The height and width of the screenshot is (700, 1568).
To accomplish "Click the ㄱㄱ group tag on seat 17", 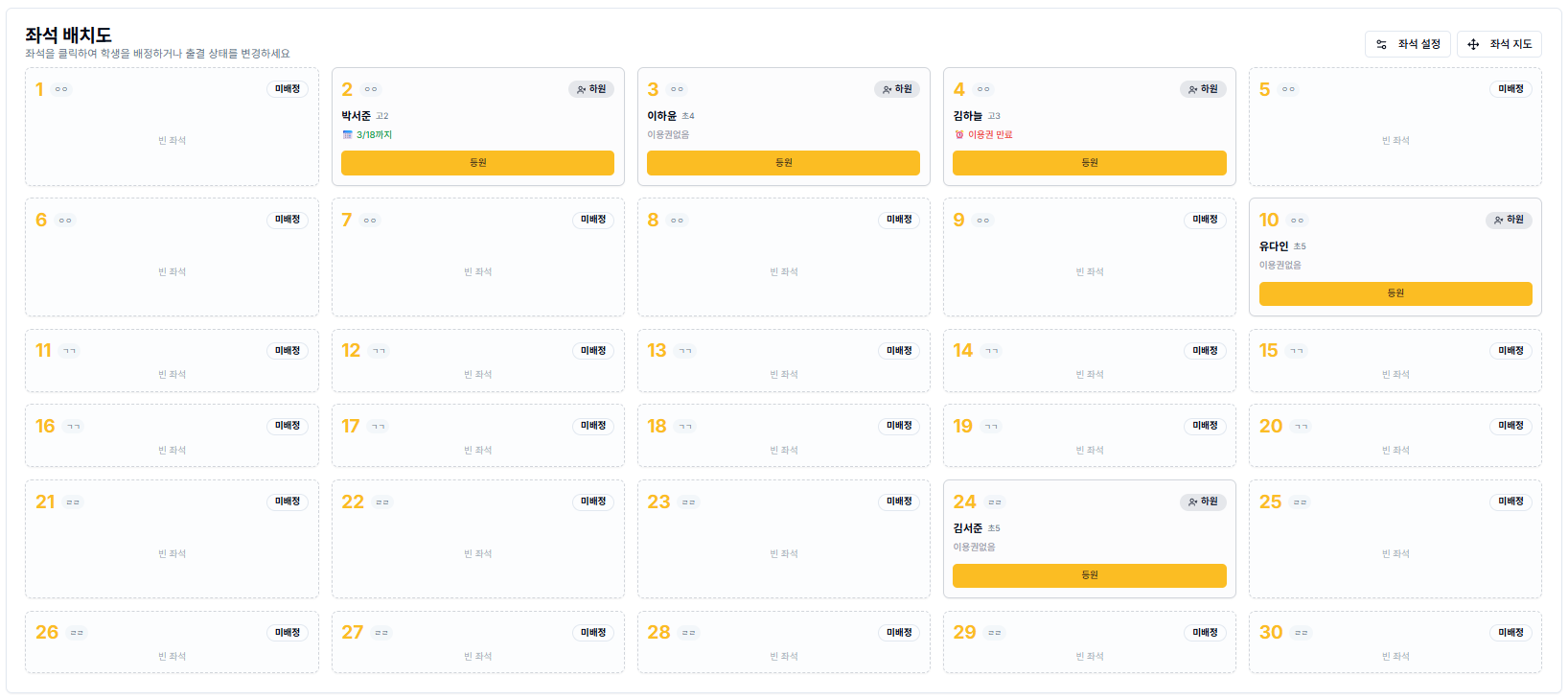I will tap(379, 427).
